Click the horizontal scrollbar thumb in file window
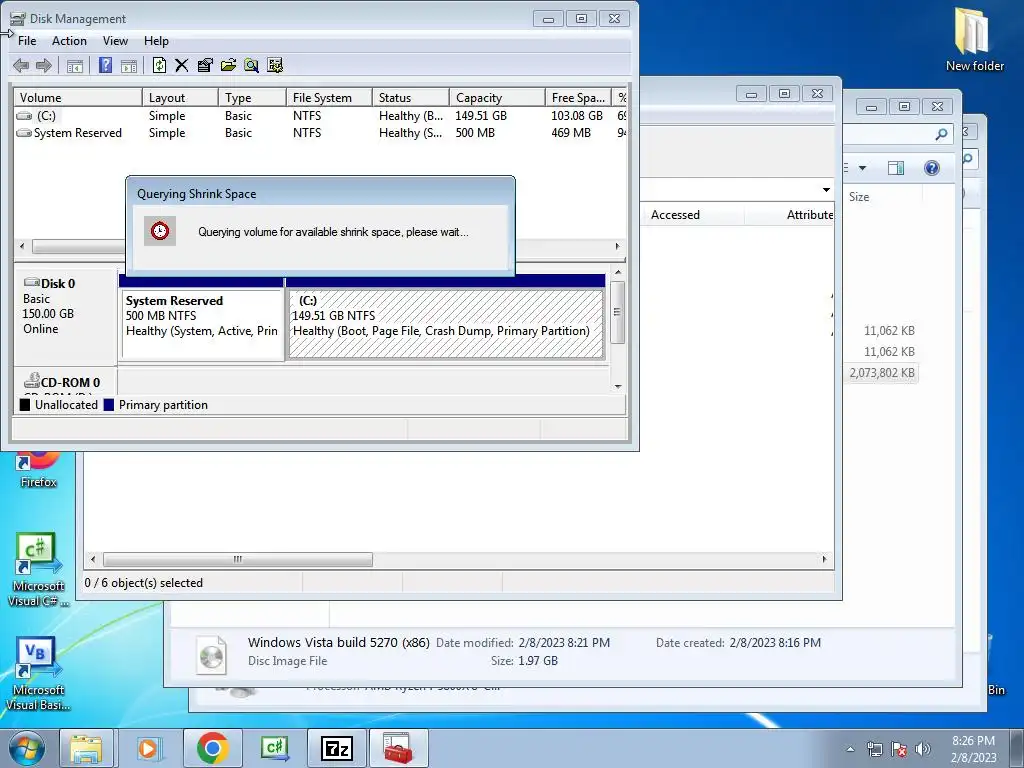The width and height of the screenshot is (1024, 768). [238, 560]
